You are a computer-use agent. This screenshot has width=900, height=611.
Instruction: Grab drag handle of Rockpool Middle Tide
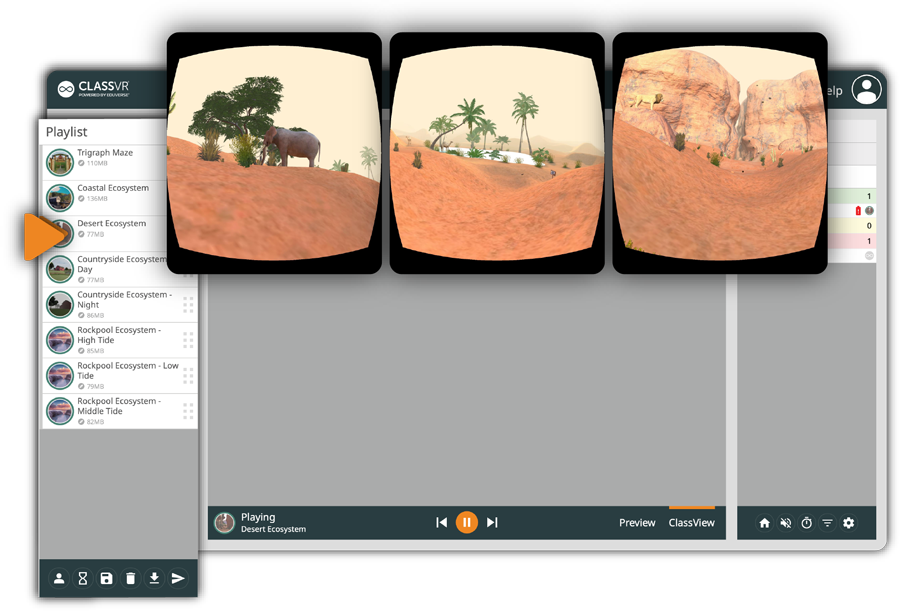pyautogui.click(x=188, y=411)
